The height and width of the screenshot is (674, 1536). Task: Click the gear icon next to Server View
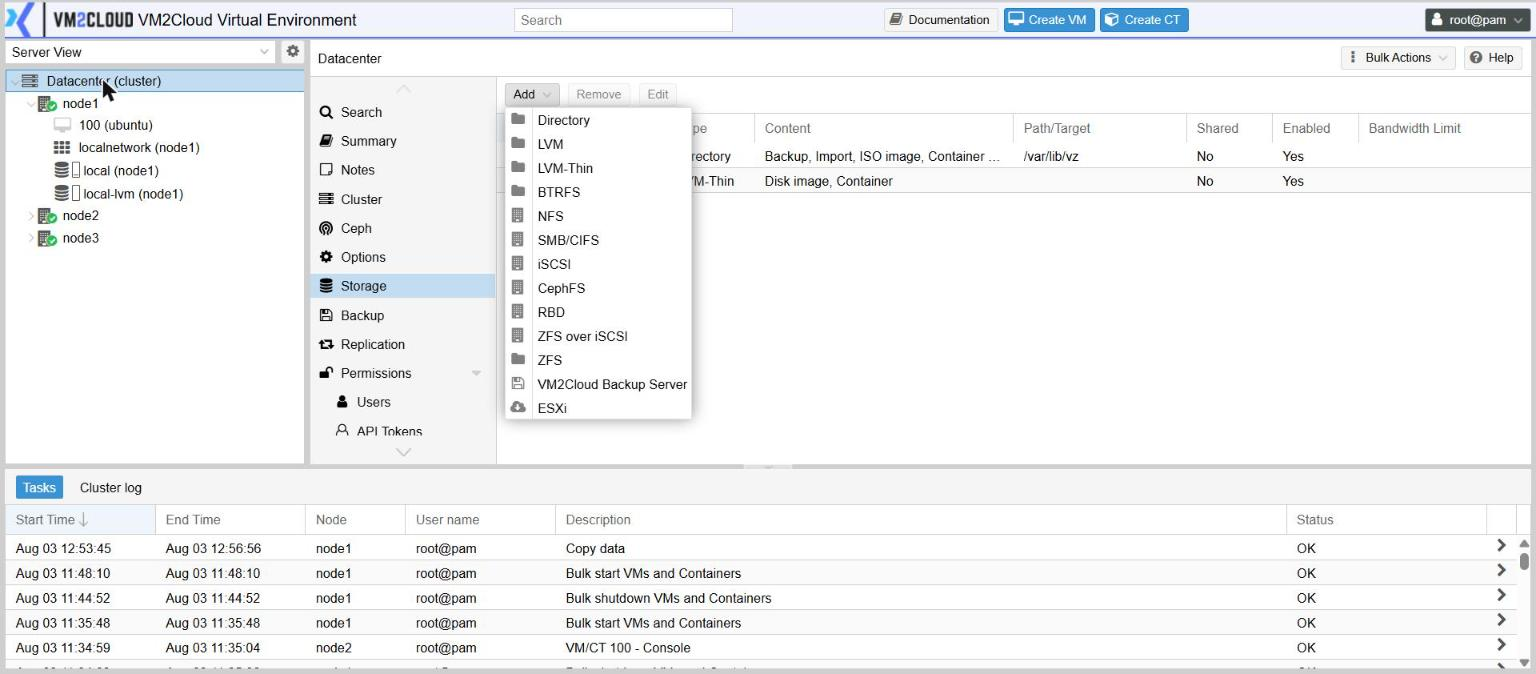coord(293,51)
